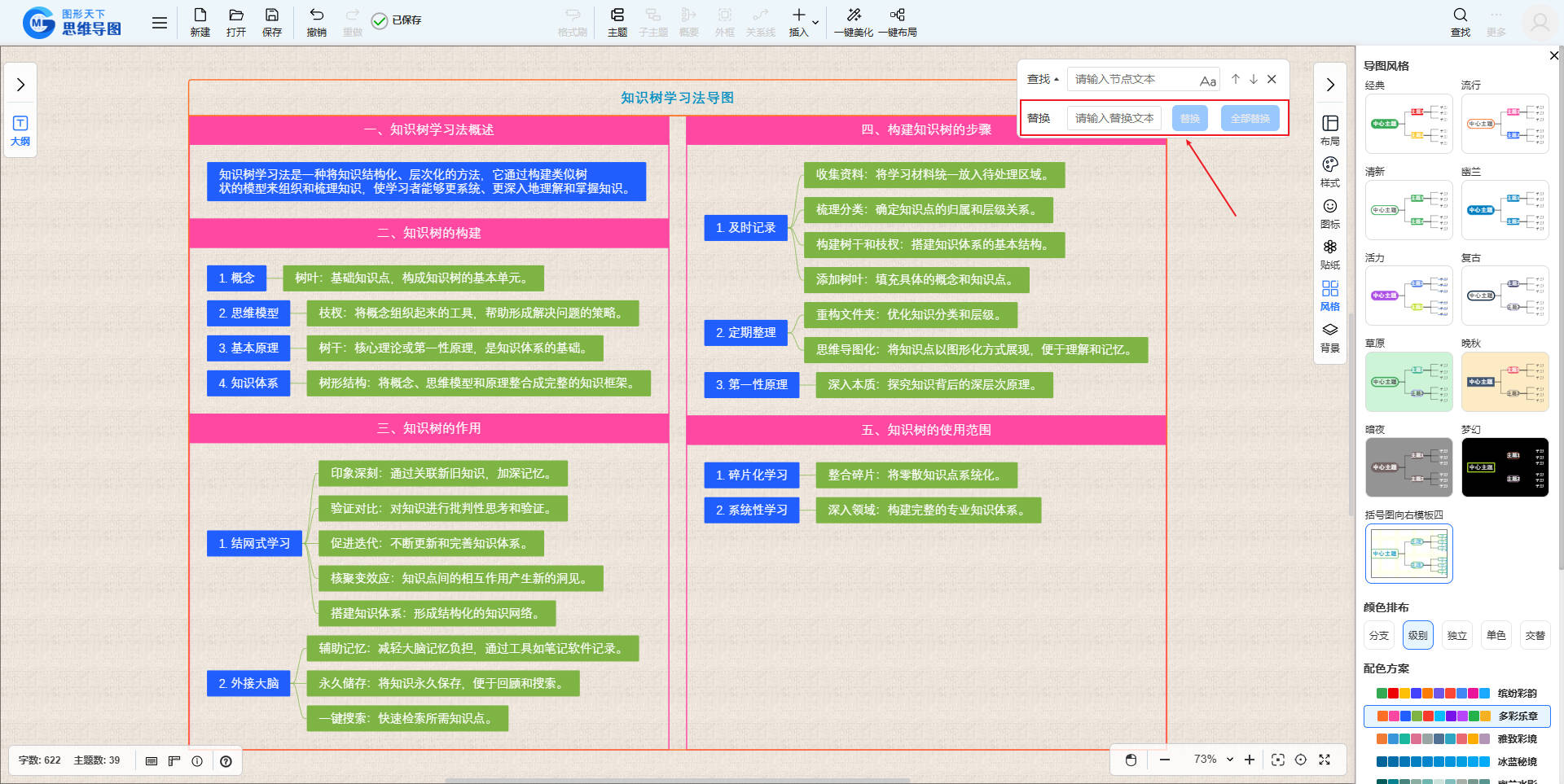Choose the 缤纷彩韵 color scheme

click(x=1456, y=694)
